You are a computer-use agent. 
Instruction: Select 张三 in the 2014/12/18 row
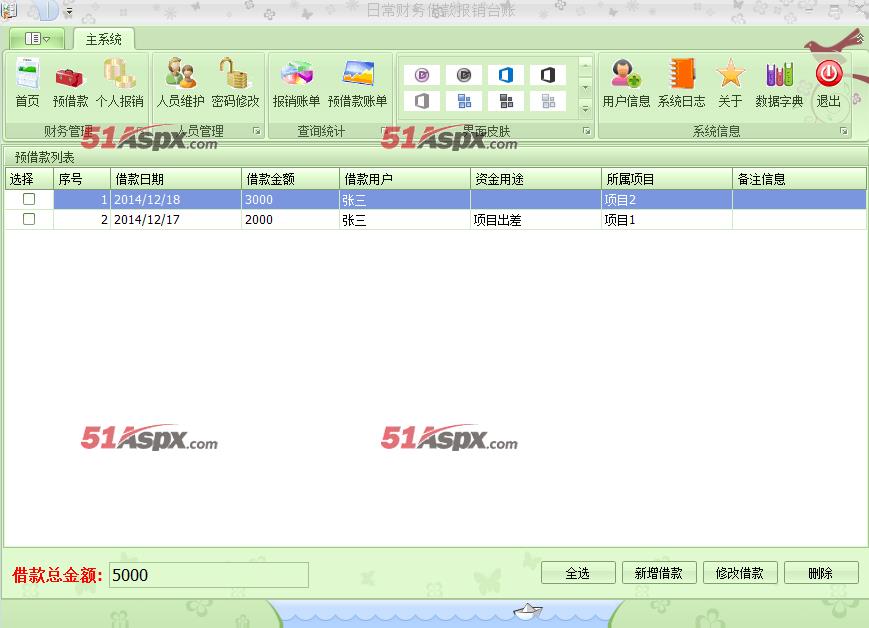[x=405, y=200]
